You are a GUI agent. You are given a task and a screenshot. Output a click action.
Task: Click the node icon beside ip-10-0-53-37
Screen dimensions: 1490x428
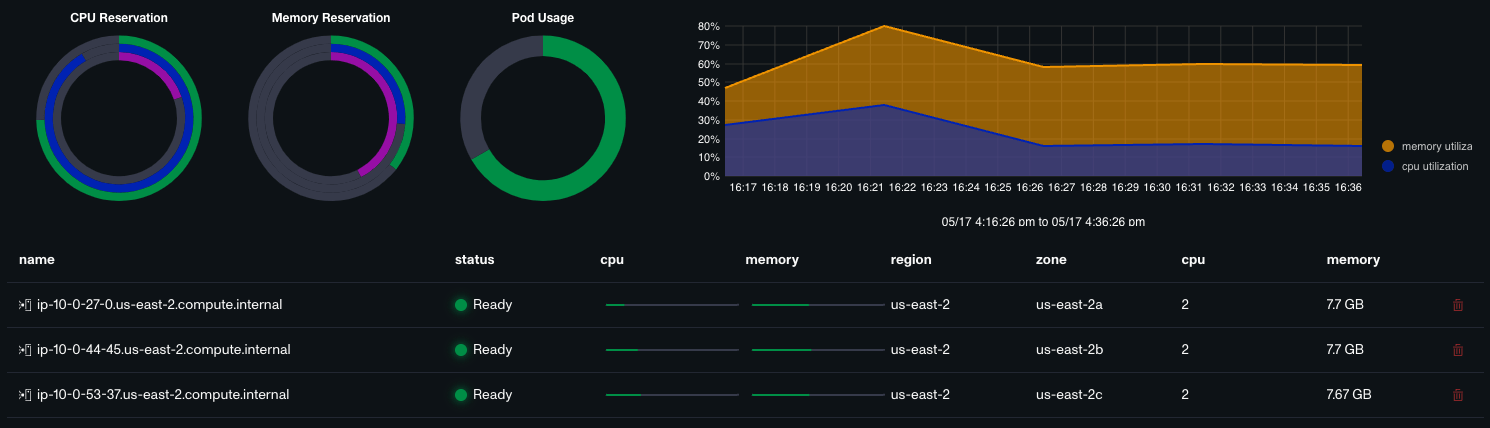26,395
